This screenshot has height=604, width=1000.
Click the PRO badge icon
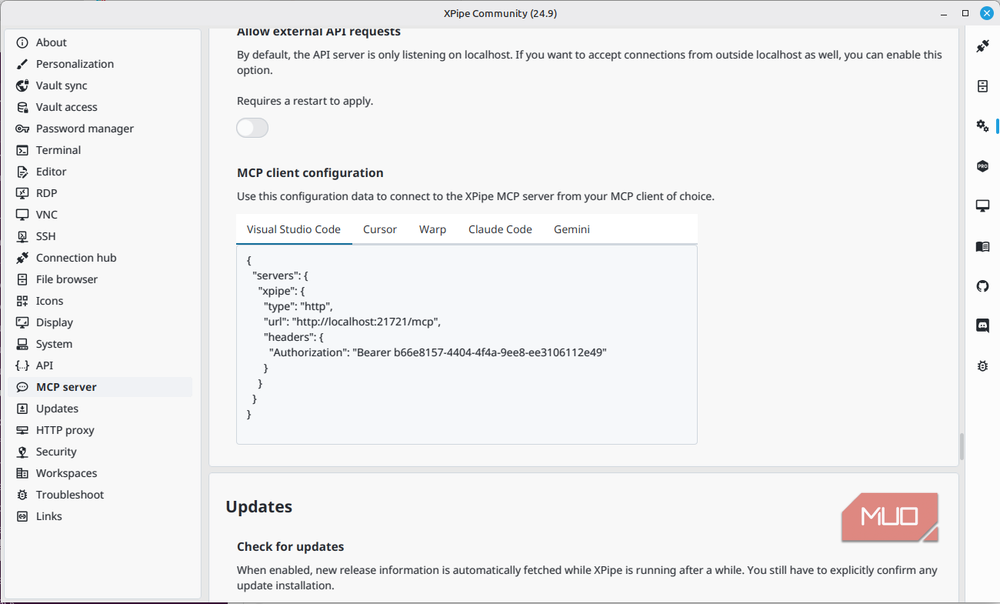click(982, 166)
